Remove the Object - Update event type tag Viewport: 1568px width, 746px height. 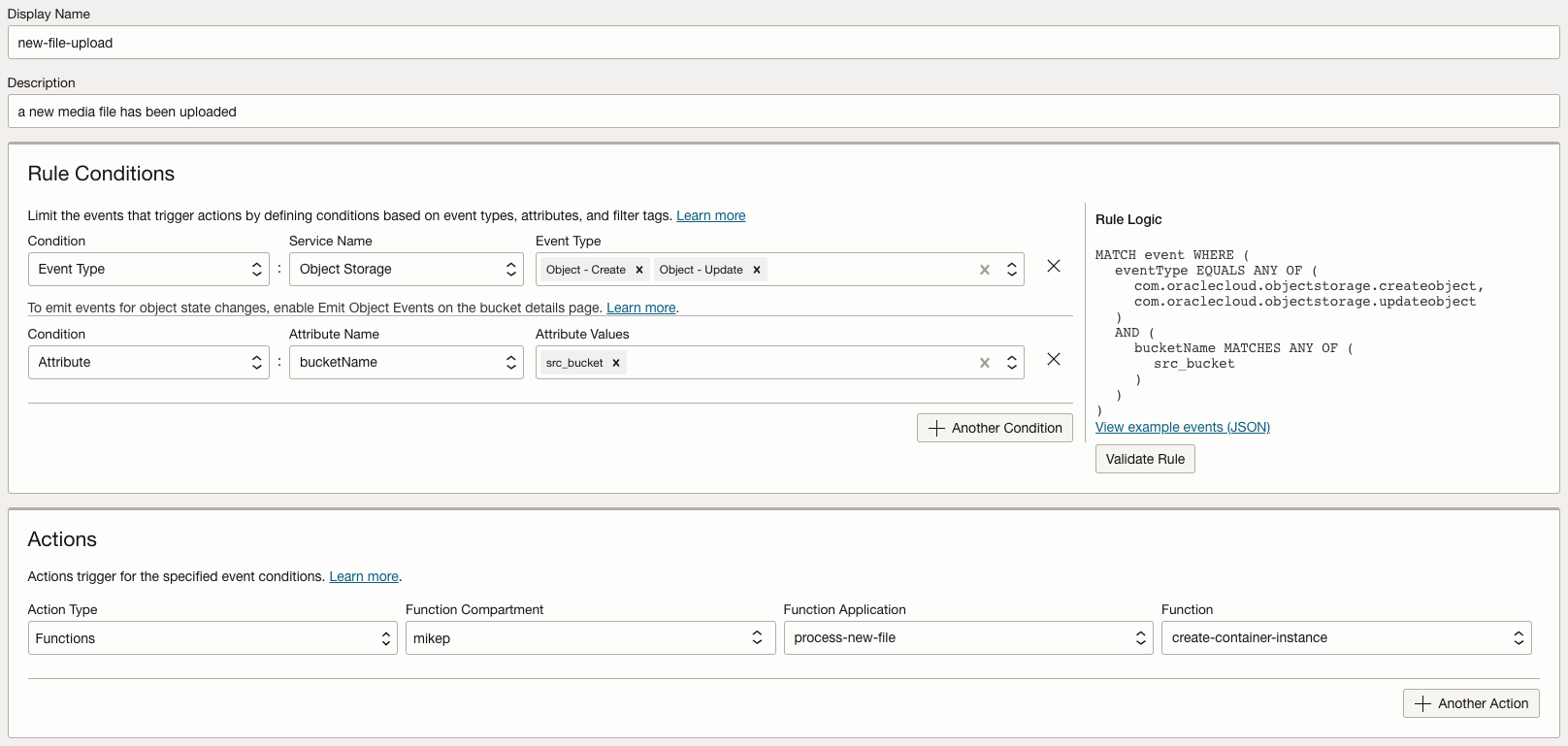pos(757,270)
